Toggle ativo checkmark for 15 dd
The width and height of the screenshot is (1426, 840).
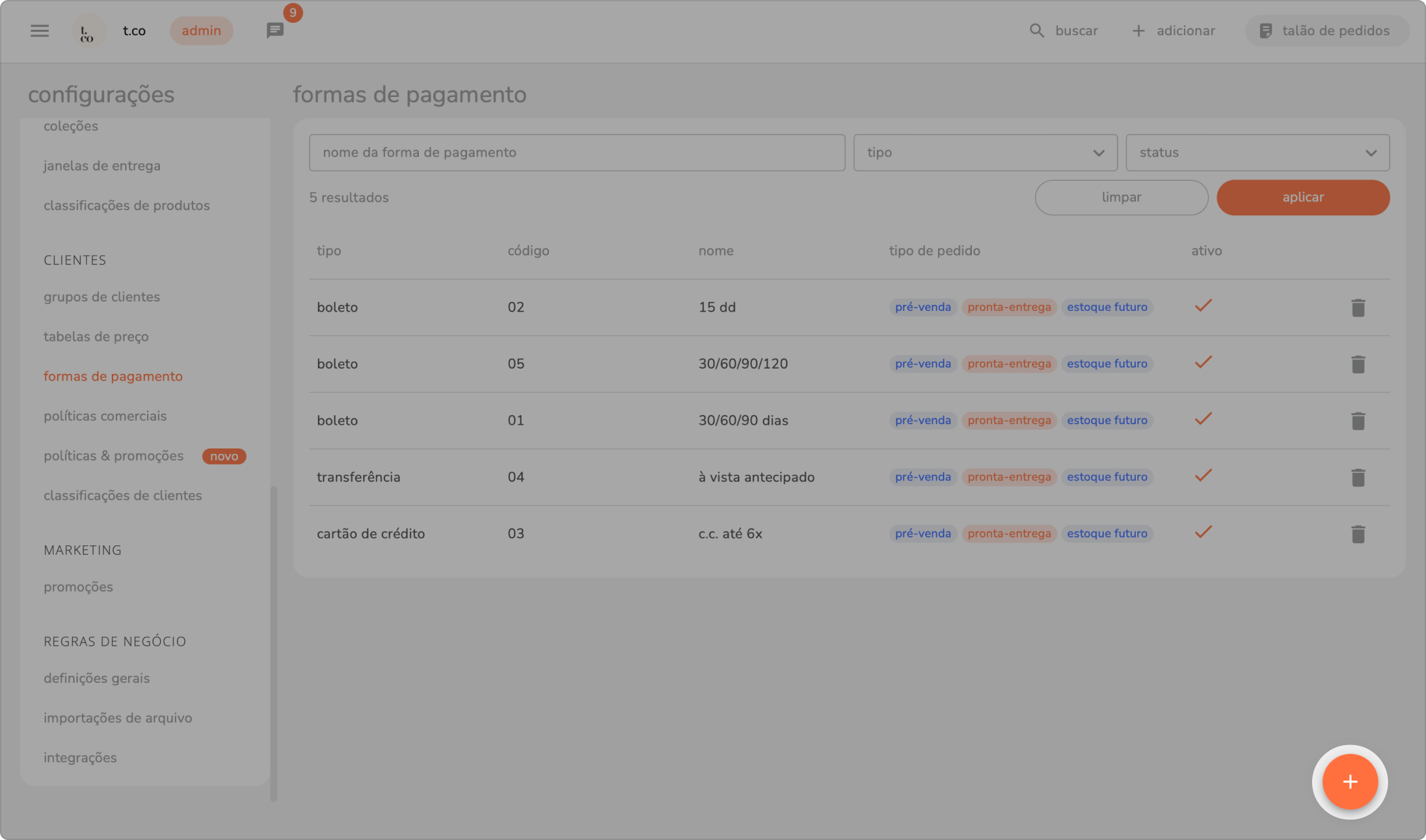point(1203,306)
